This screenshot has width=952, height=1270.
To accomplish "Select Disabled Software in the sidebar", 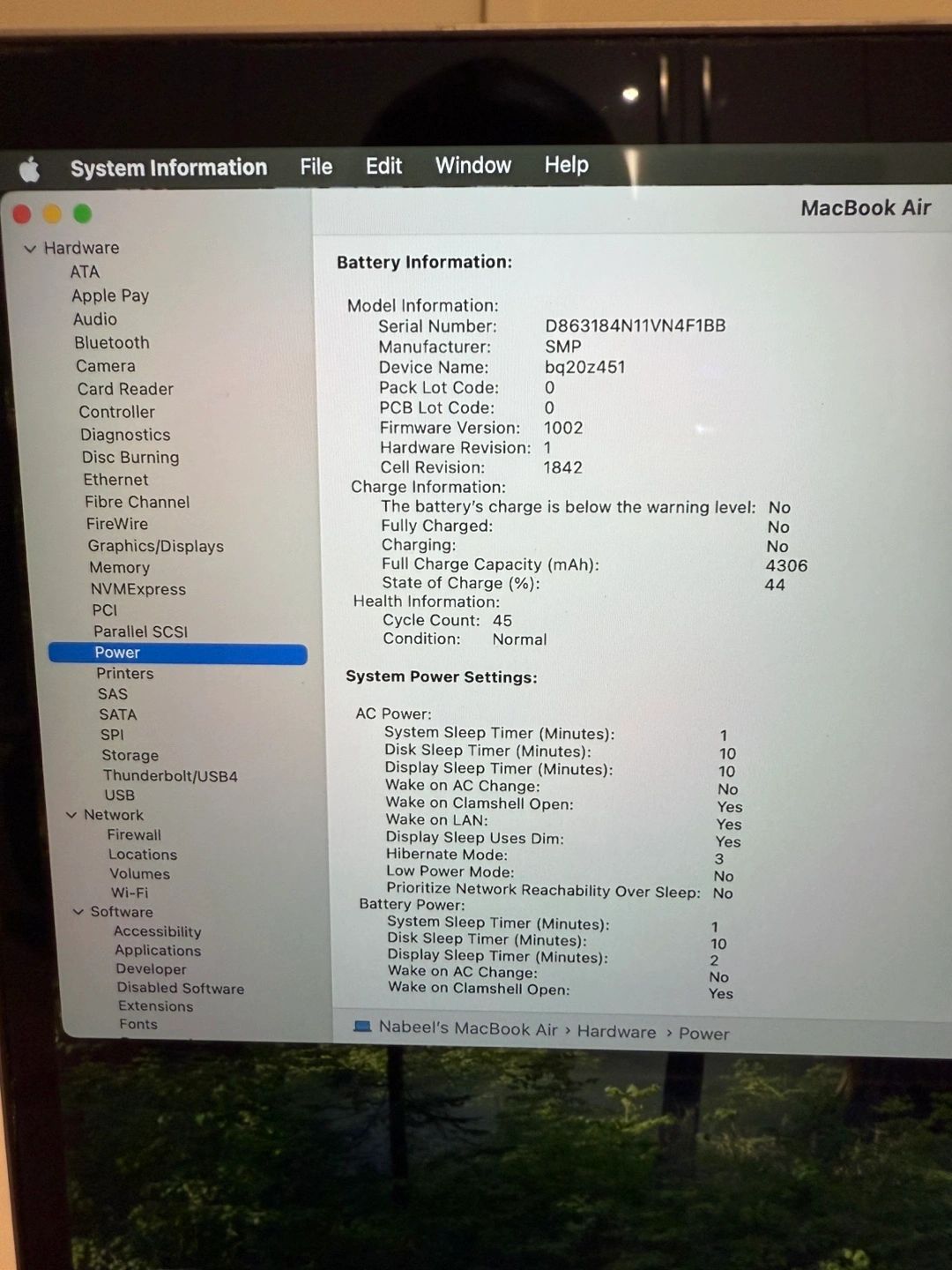I will click(180, 988).
